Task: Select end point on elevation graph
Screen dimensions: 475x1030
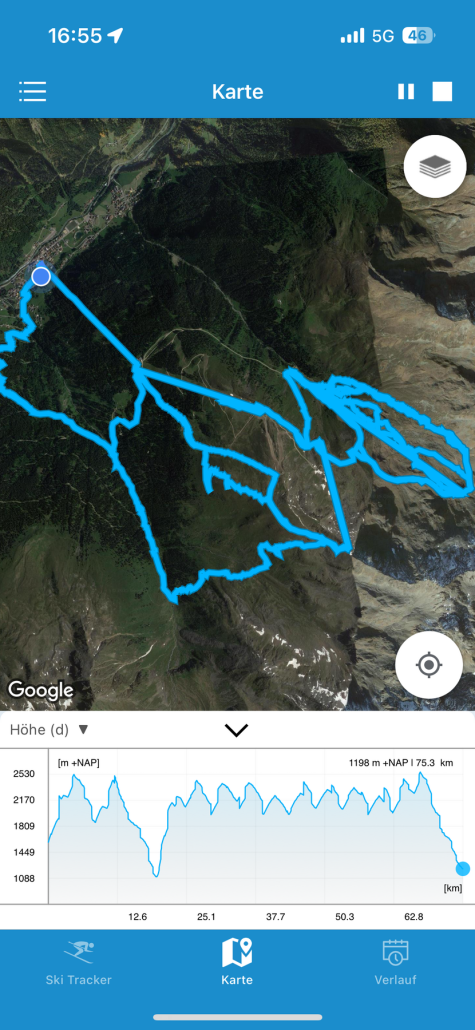Action: coord(463,868)
